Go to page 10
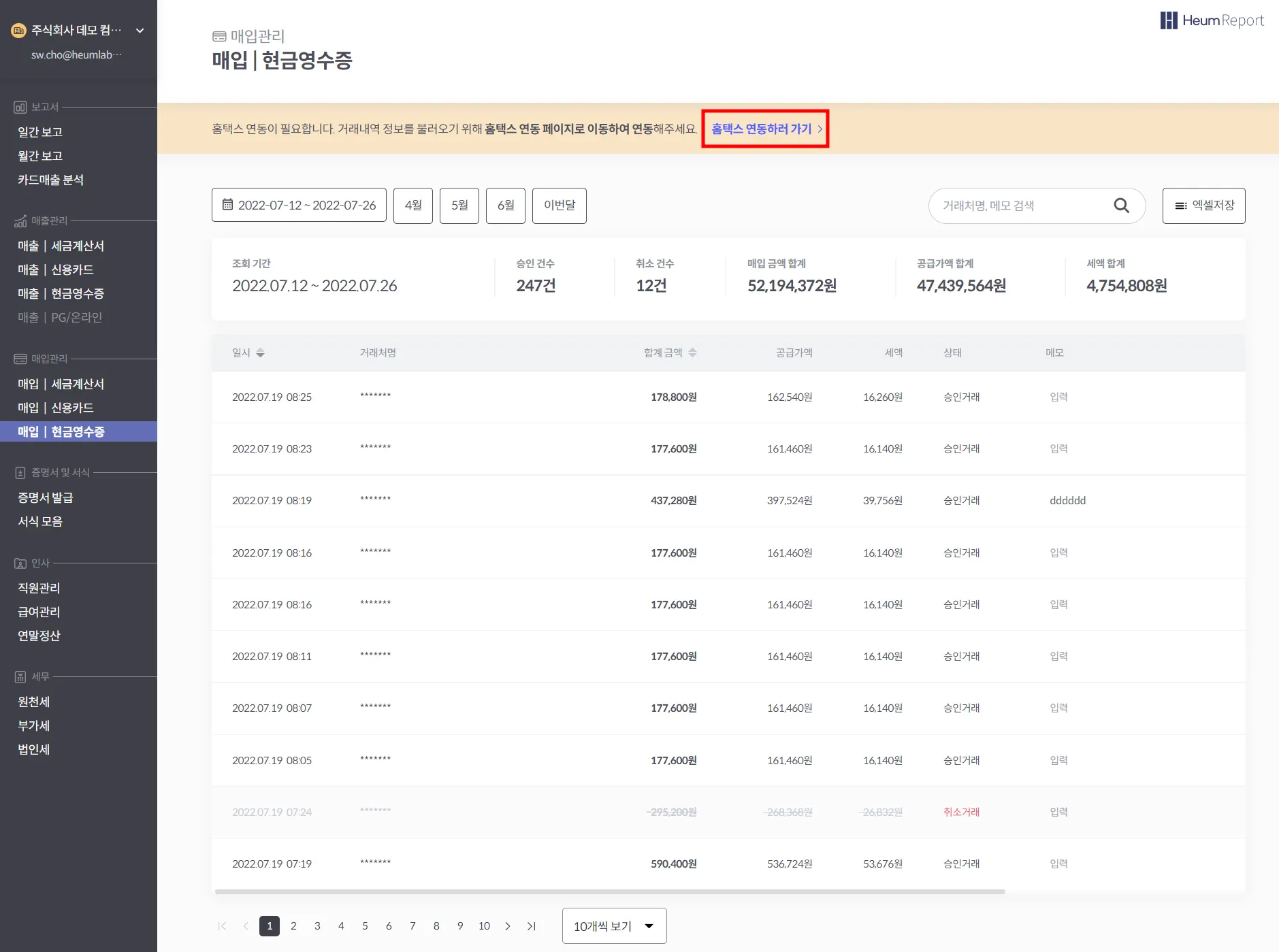 484,926
